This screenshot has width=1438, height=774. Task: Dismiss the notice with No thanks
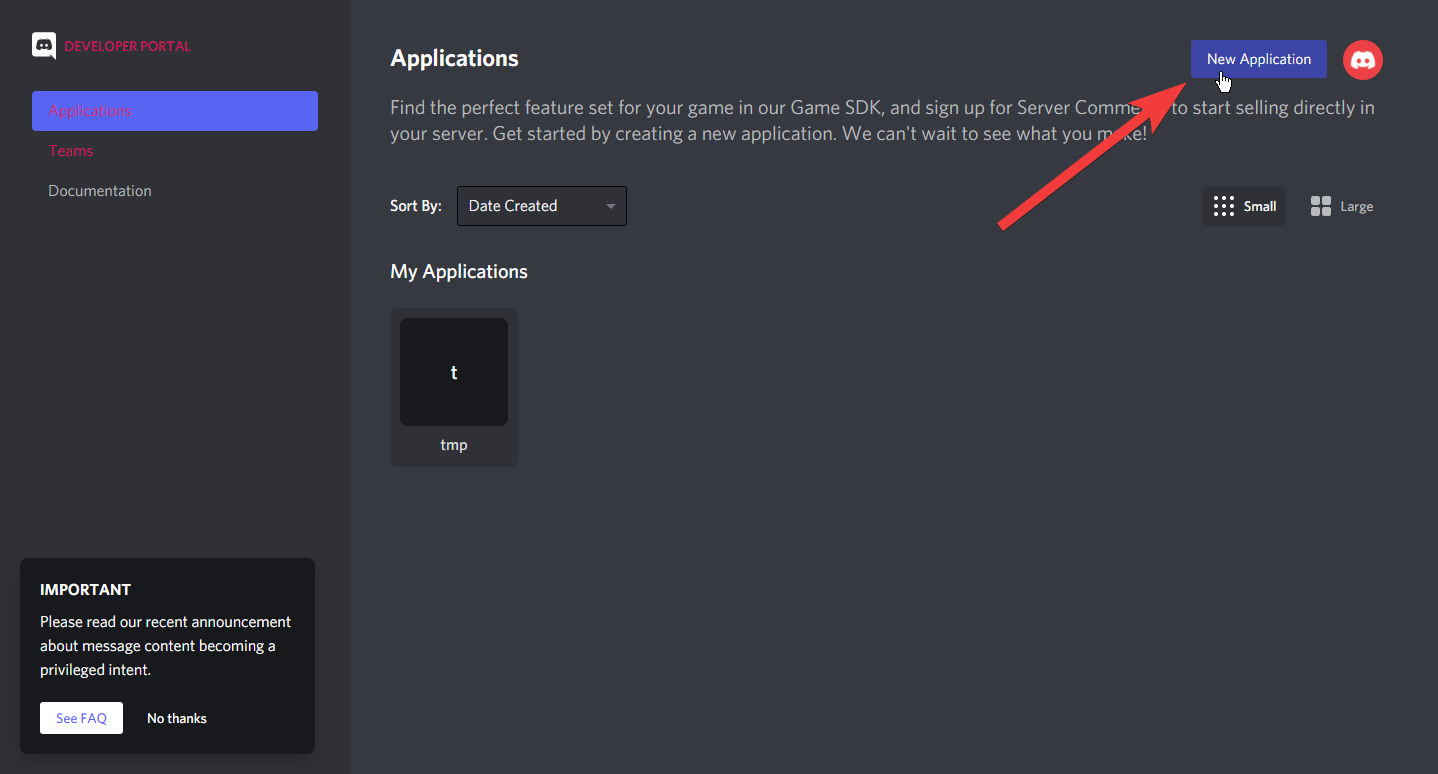177,718
